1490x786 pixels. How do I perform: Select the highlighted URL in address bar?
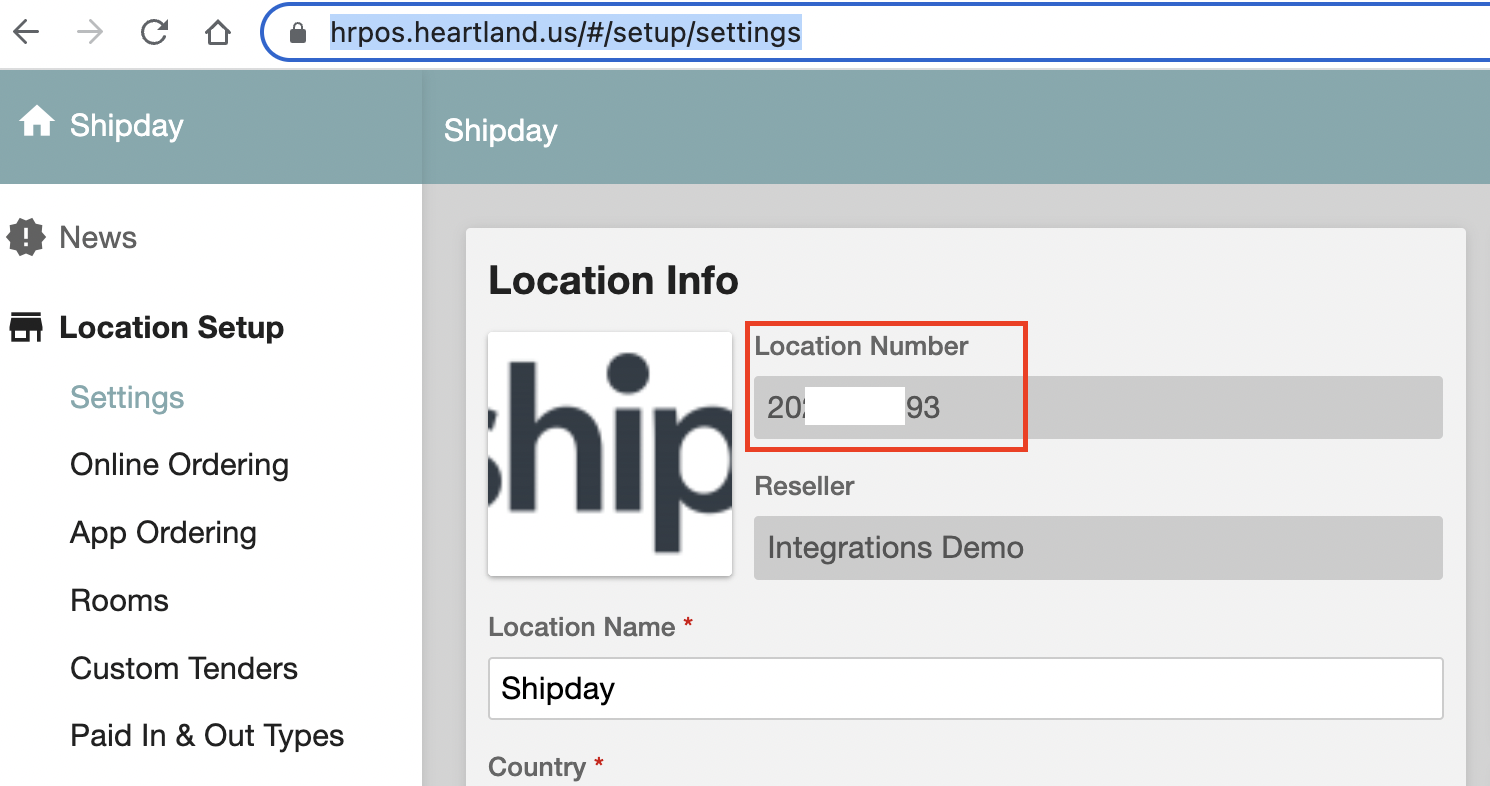click(565, 31)
